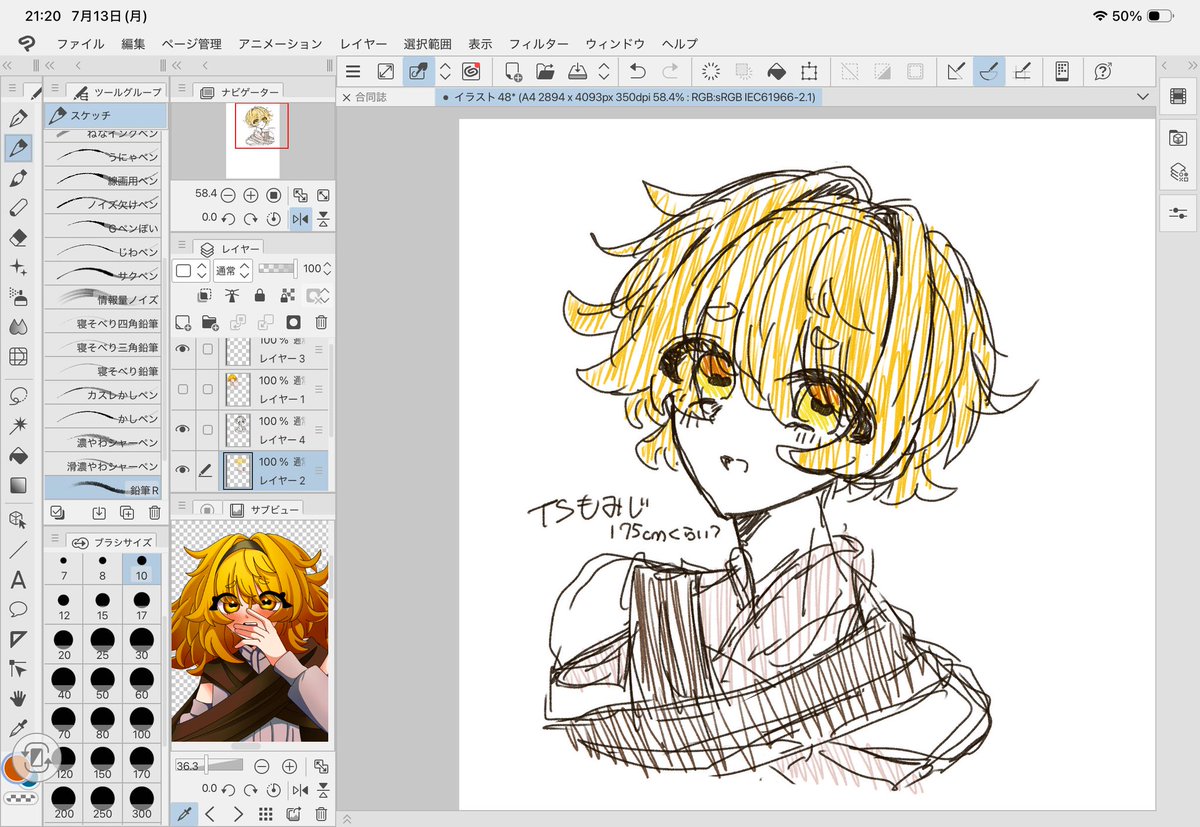Screen dimensions: 1200x827
Task: Toggle Clip to layer below icon
Action: pyautogui.click(x=204, y=296)
